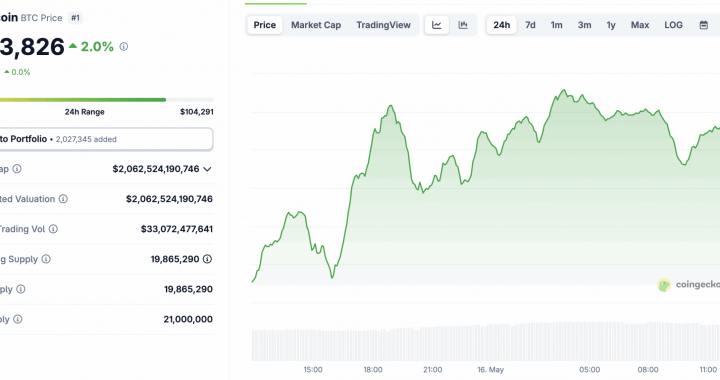Click info icon beside Trading Vol label
The height and width of the screenshot is (380, 720).
click(53, 229)
